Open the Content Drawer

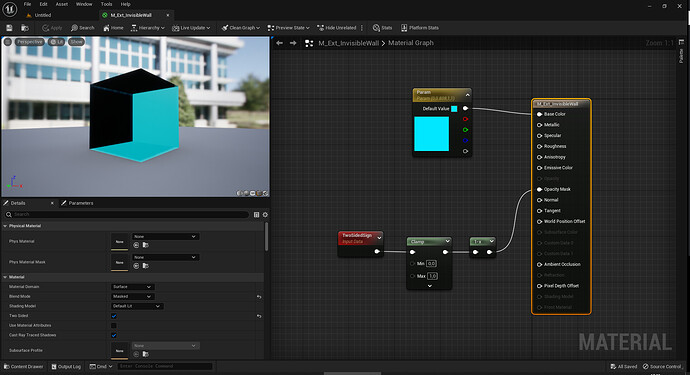click(24, 366)
